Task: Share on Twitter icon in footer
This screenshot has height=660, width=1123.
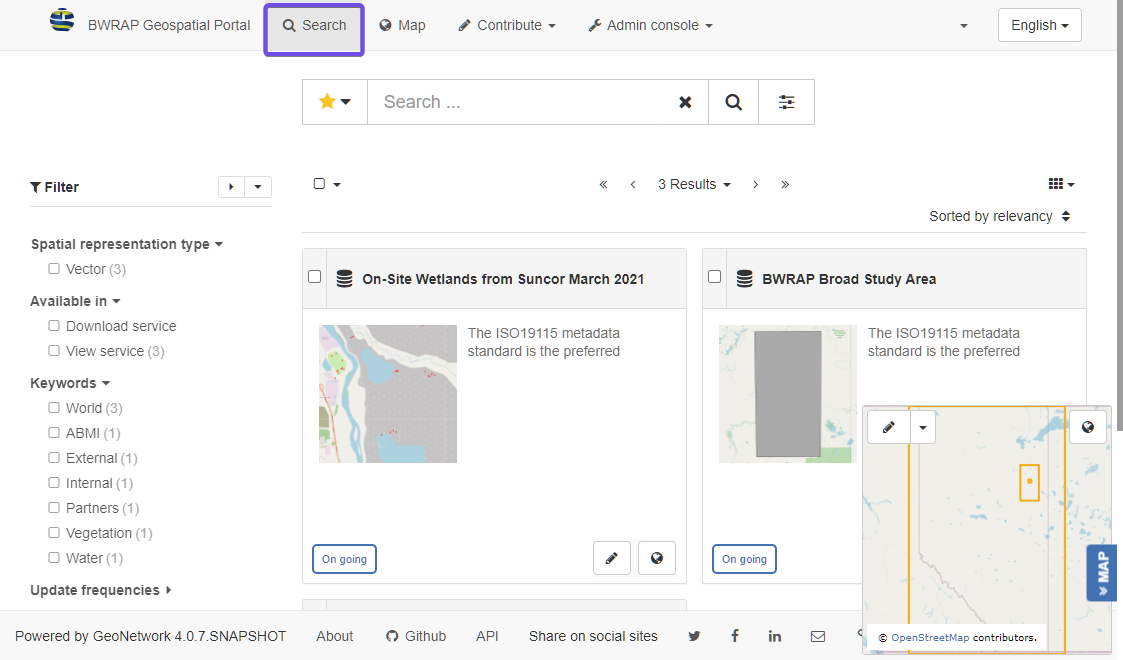Action: [694, 636]
